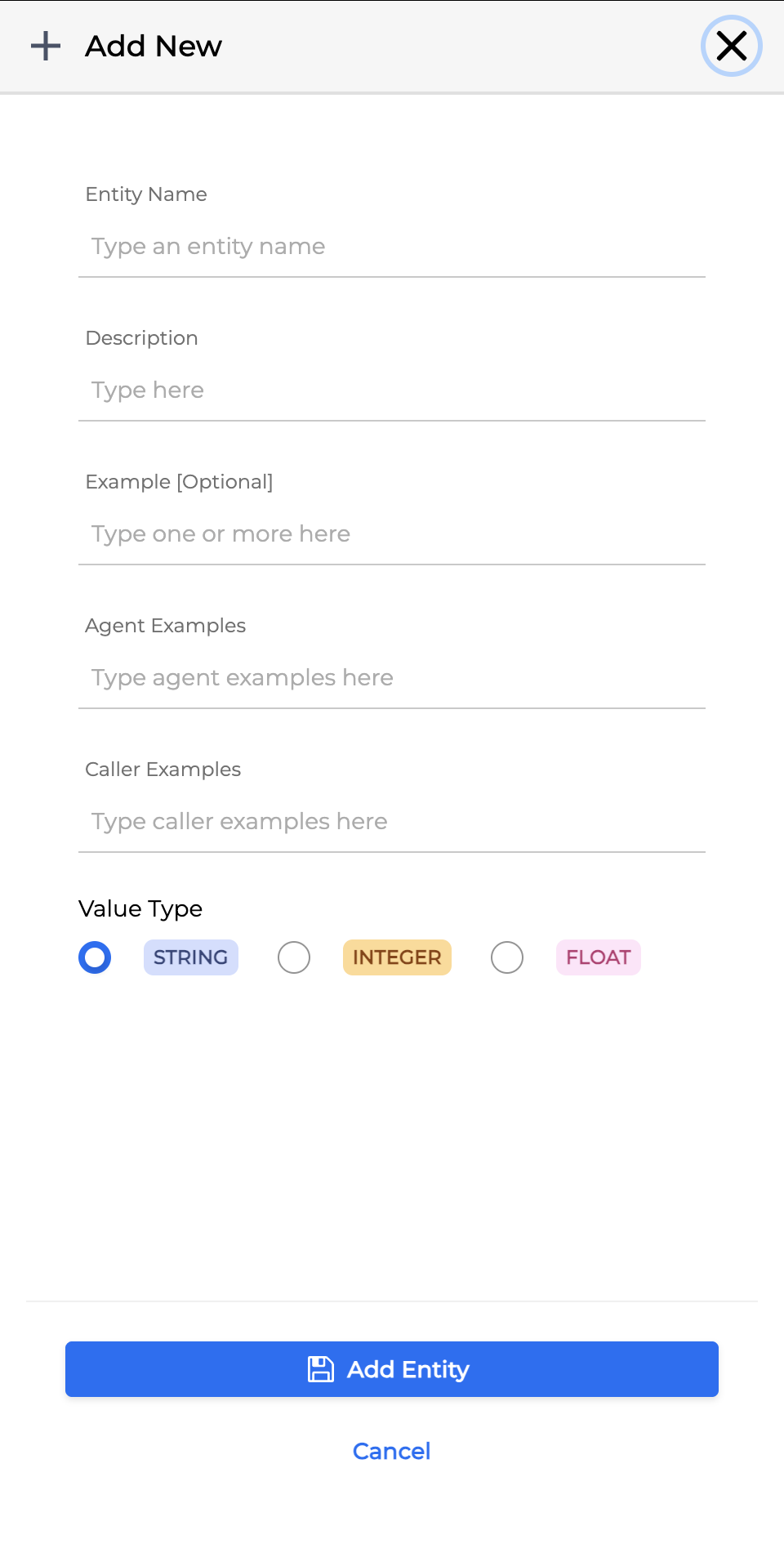
Task: Click the plus icon beside Add New
Action: point(46,47)
